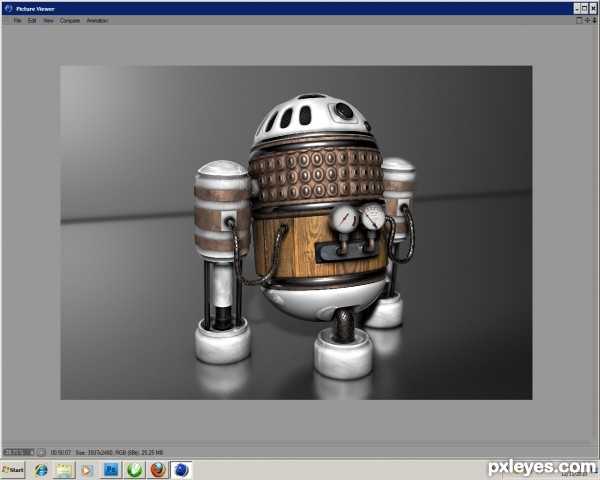Click the 00:50:07 render time text
Image resolution: width=600 pixels, height=480 pixels.
[x=61, y=452]
